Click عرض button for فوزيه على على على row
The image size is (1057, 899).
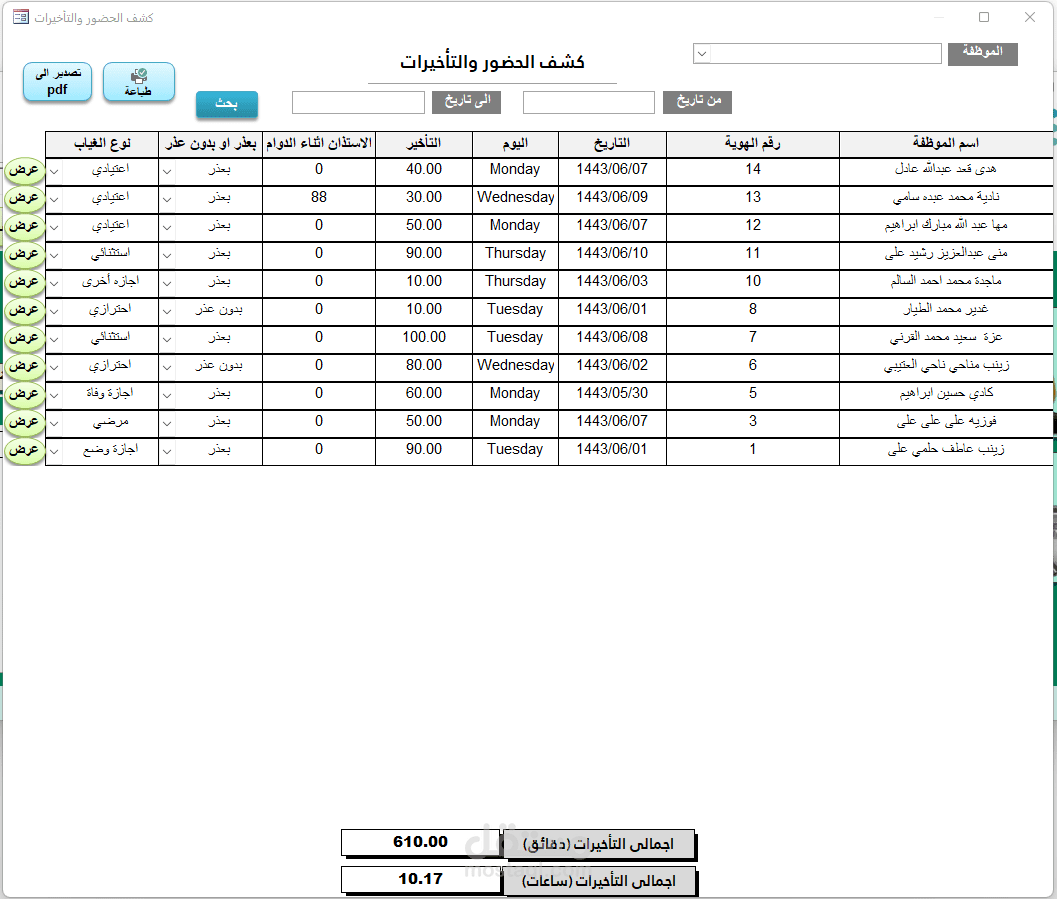point(24,423)
